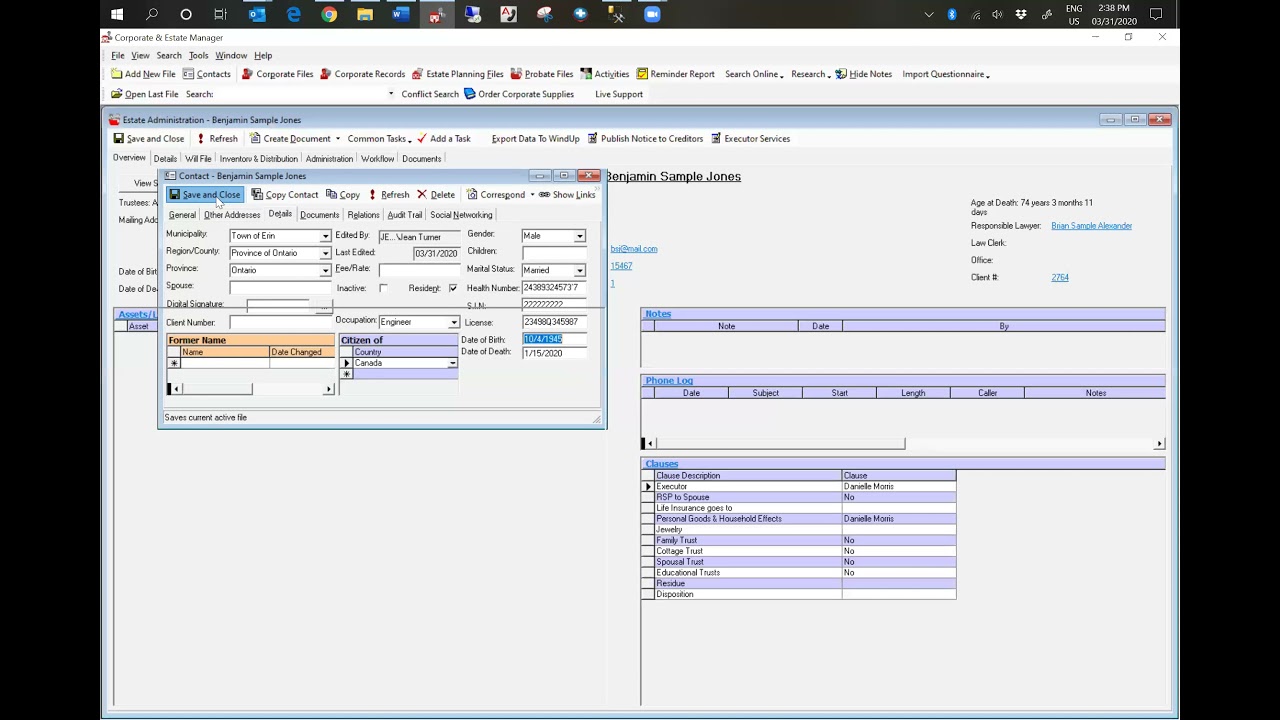The height and width of the screenshot is (720, 1280).
Task: Open the Region/County dropdown
Action: coord(325,253)
